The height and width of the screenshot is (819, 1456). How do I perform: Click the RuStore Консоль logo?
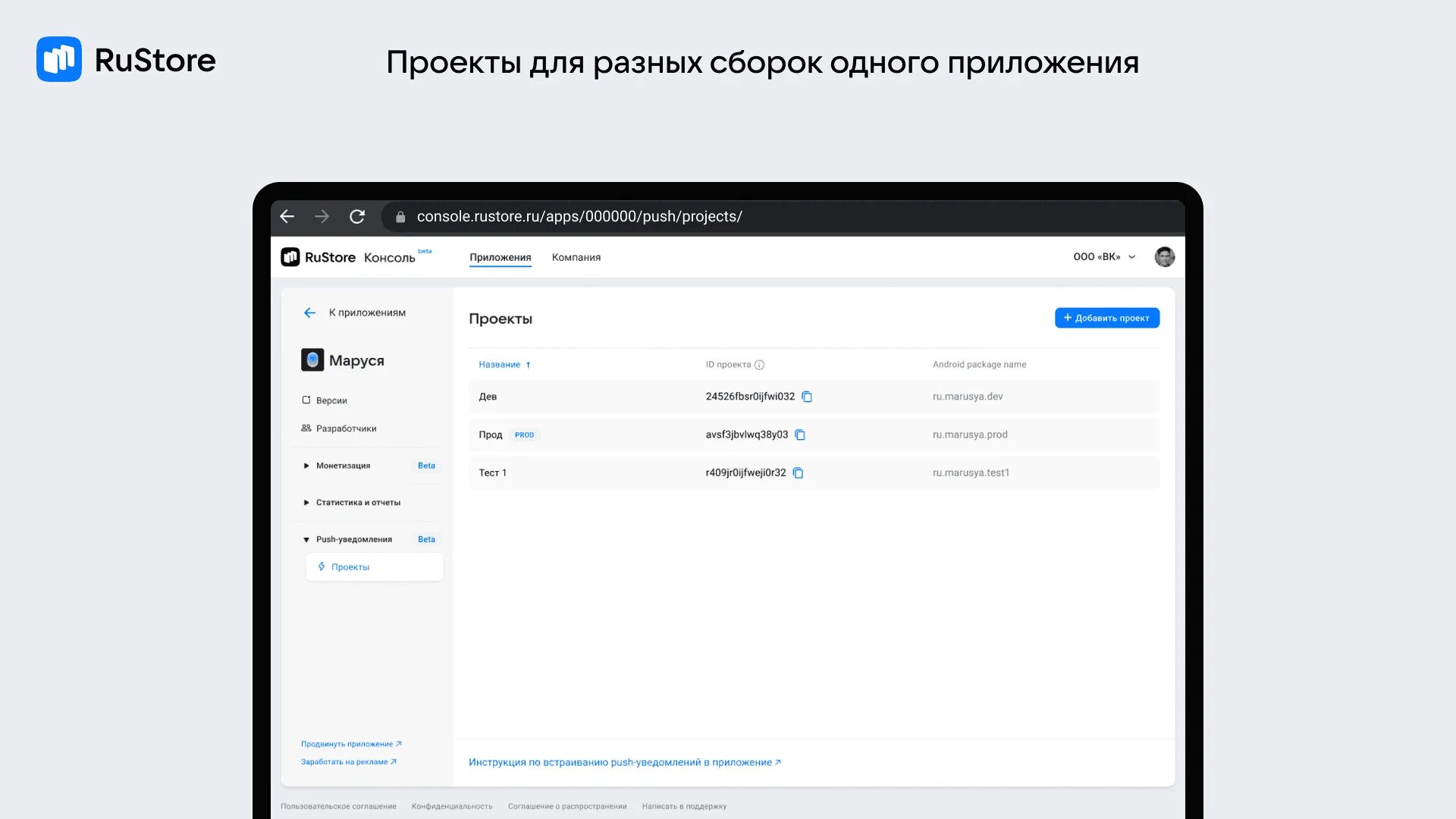347,257
